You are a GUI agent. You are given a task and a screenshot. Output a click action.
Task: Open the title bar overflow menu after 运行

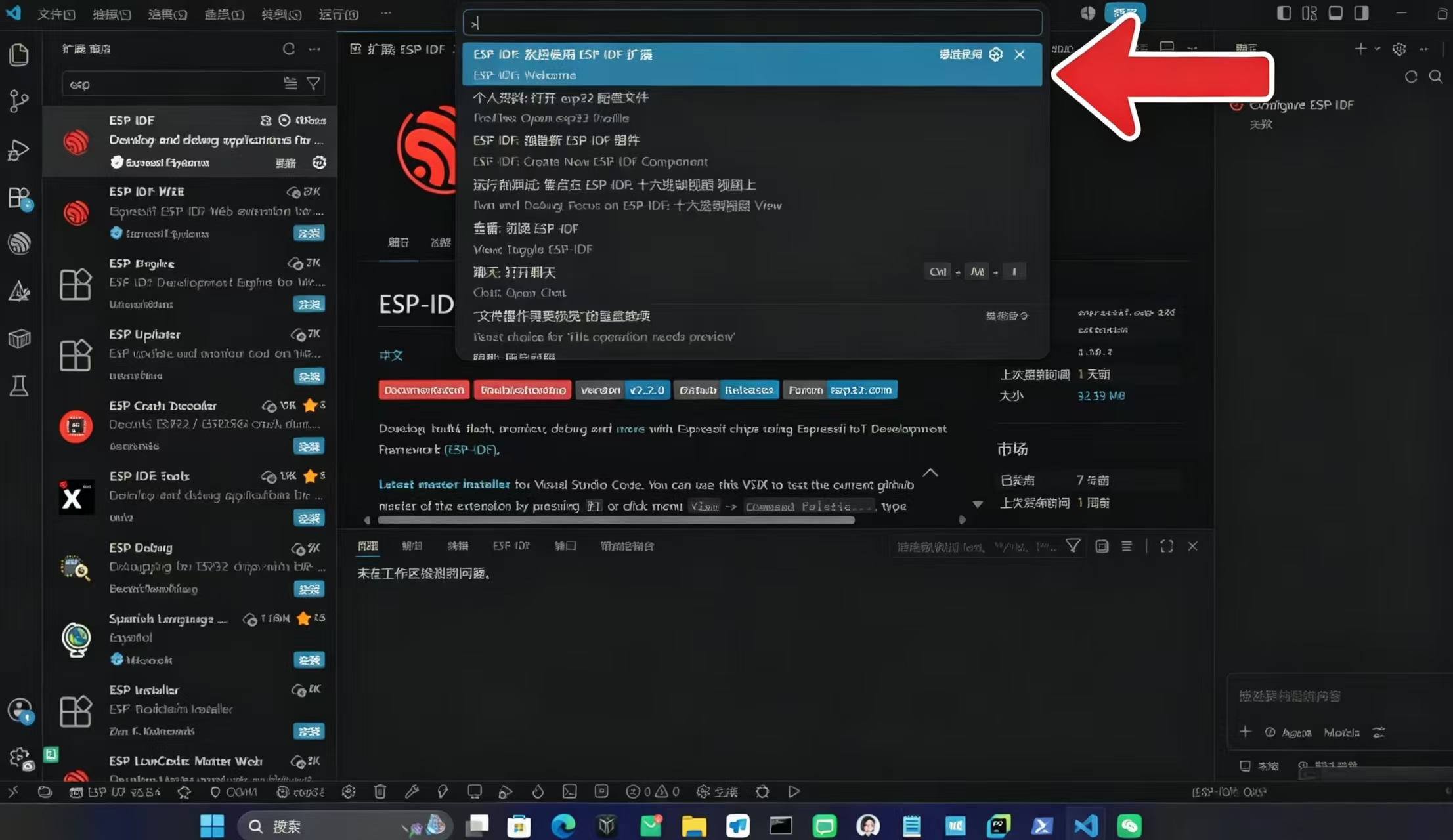[x=386, y=13]
